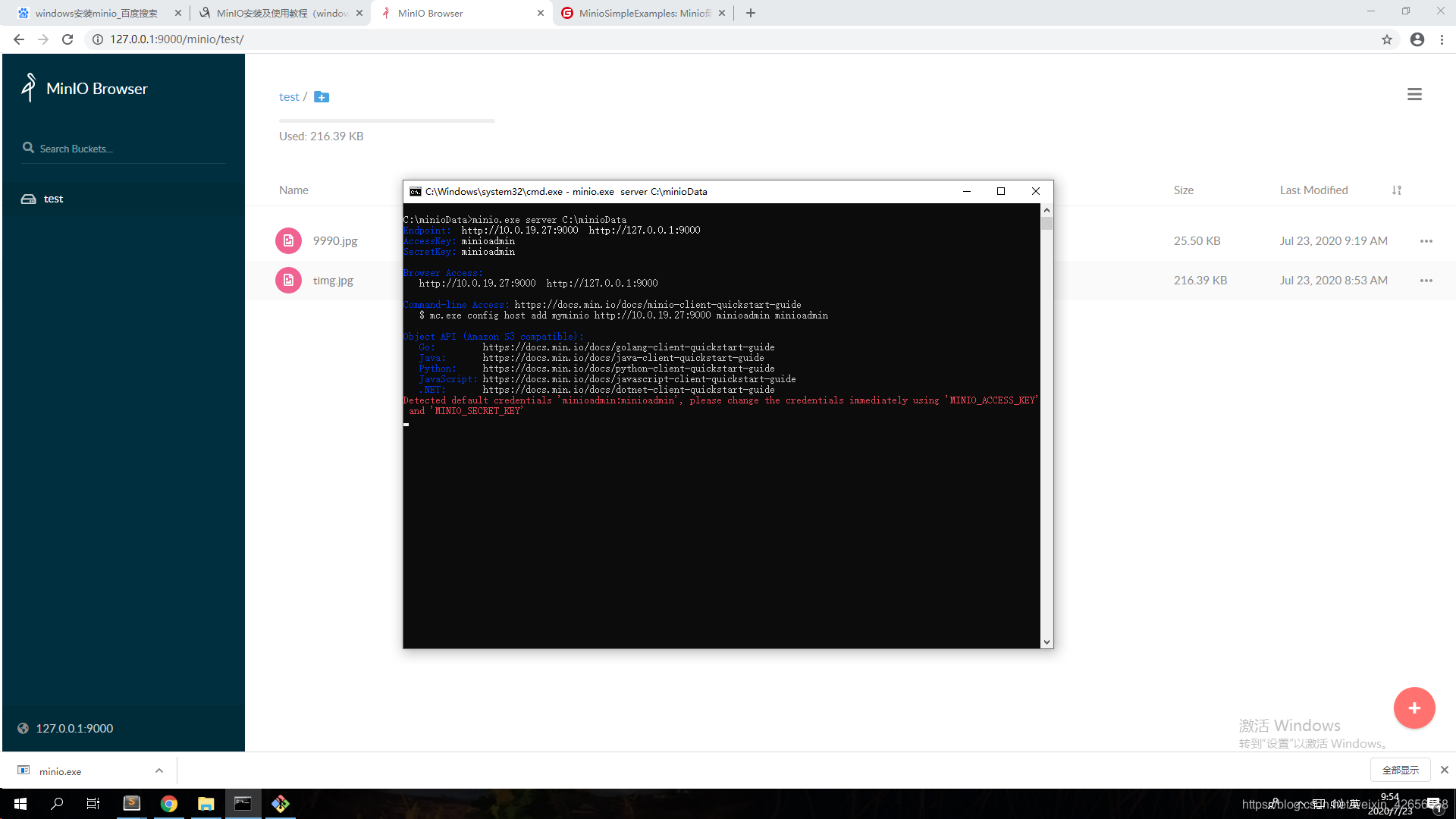Screen dimensions: 1456x819
Task: Click Jul 23, 2020 9:19 AM date
Action: tap(1334, 241)
